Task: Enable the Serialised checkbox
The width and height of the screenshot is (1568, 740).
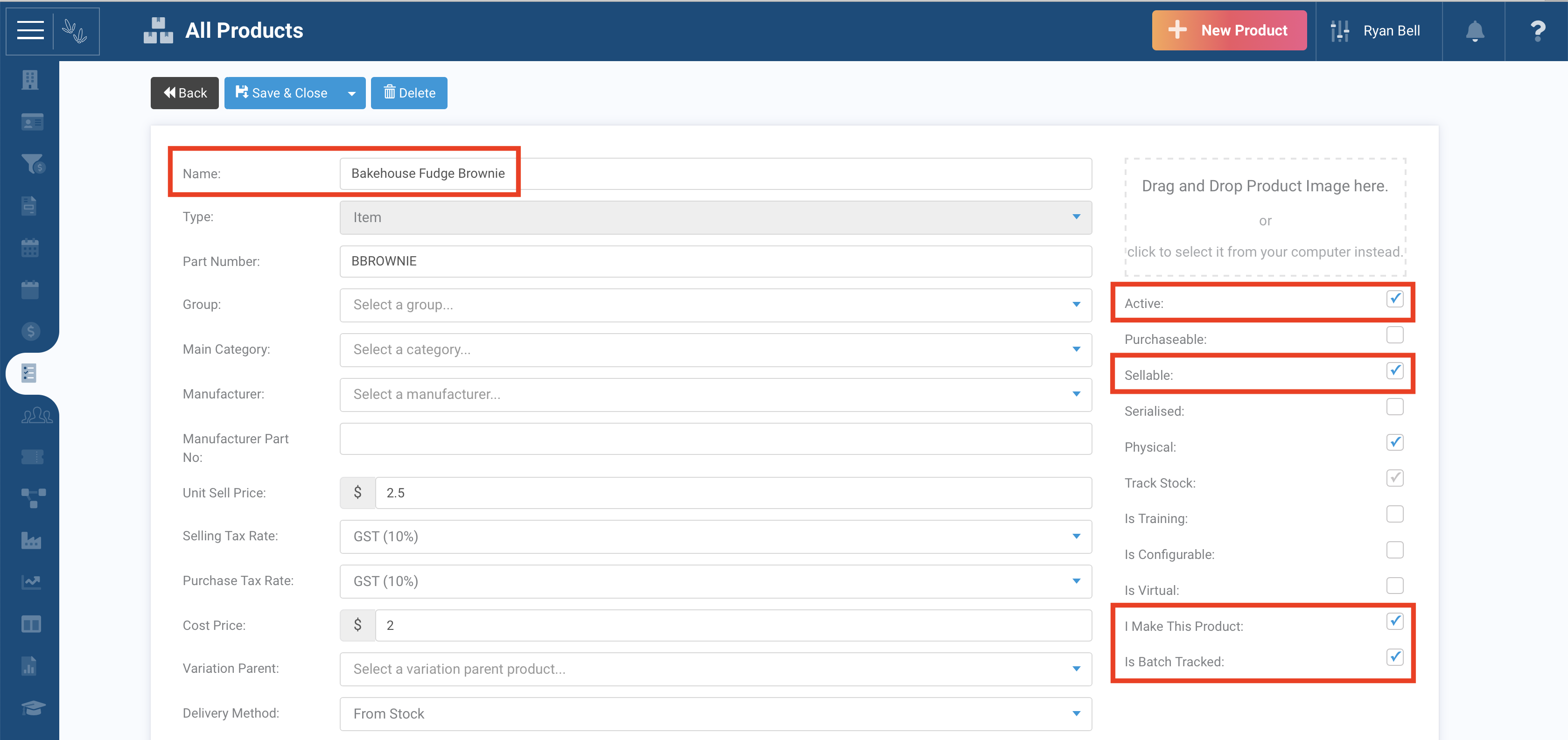Action: 1394,406
